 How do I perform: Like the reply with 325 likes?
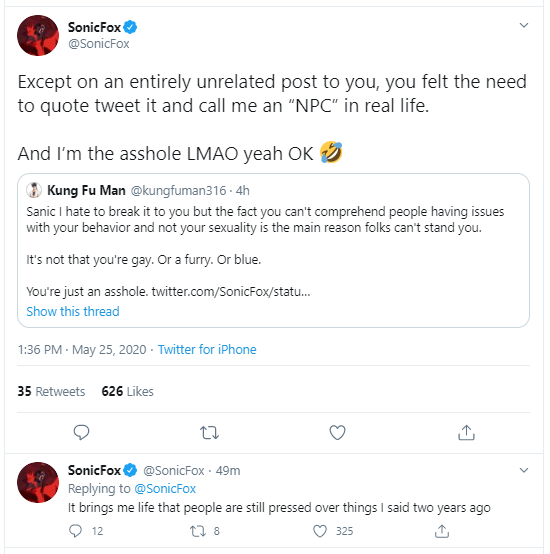click(x=320, y=531)
